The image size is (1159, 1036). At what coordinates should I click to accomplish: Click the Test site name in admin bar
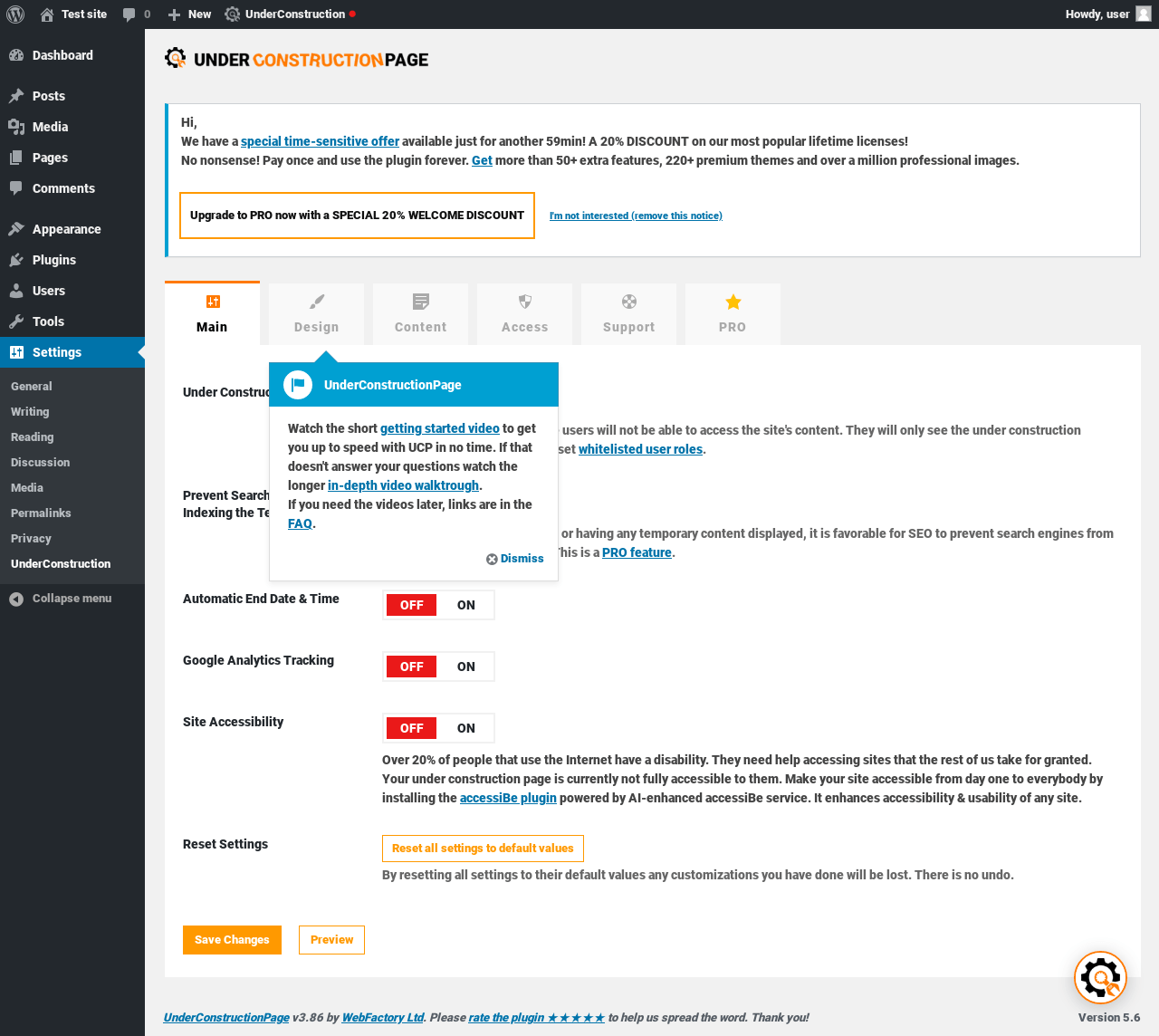(x=84, y=14)
